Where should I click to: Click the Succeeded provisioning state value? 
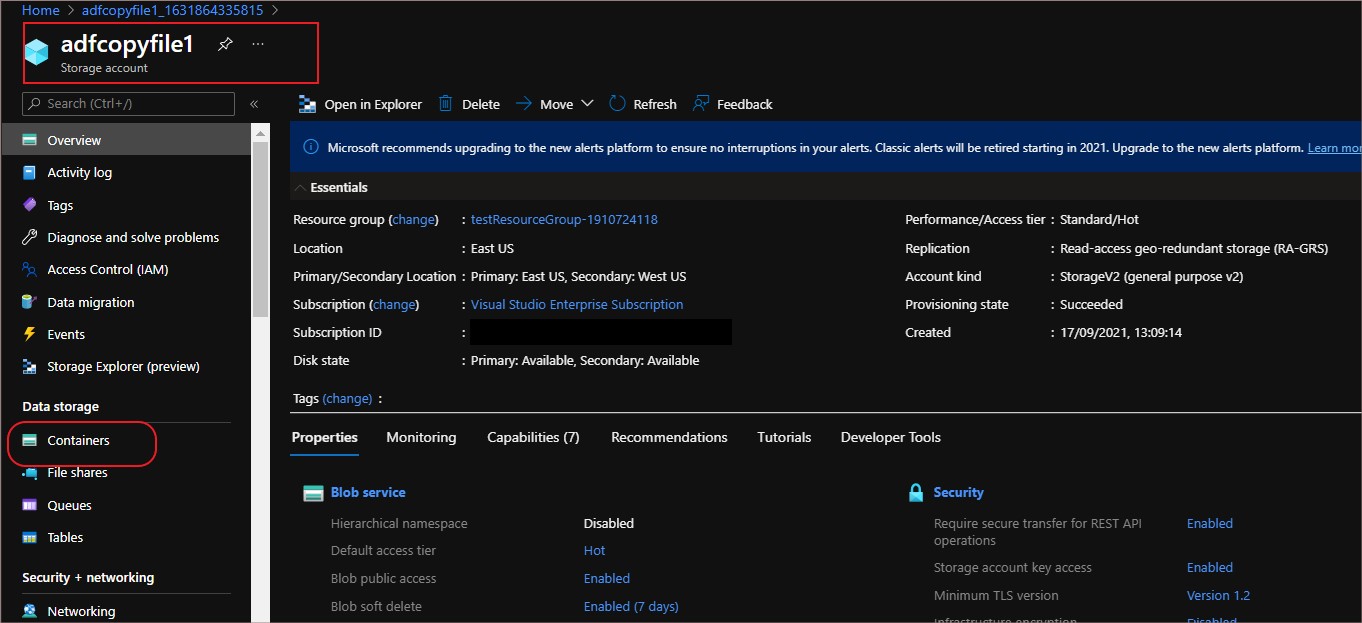(x=1091, y=304)
